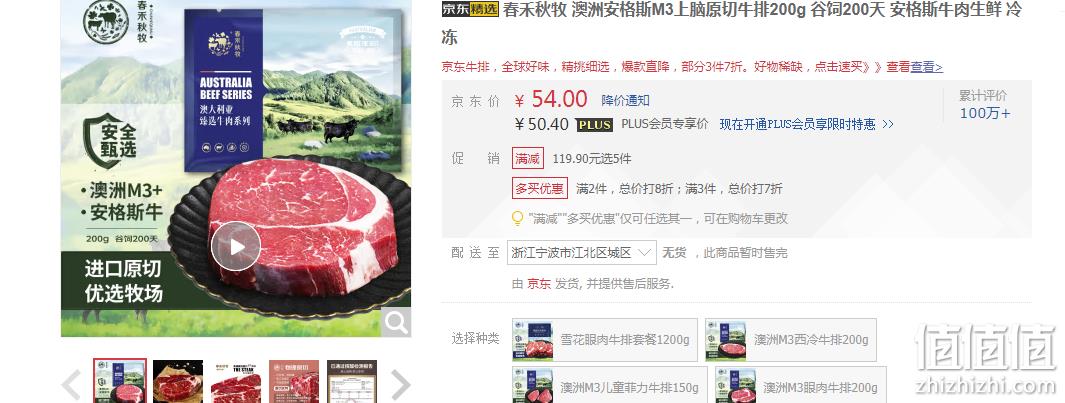Choose the 澳洲M3儿童菲力牛排150g option

tap(609, 385)
